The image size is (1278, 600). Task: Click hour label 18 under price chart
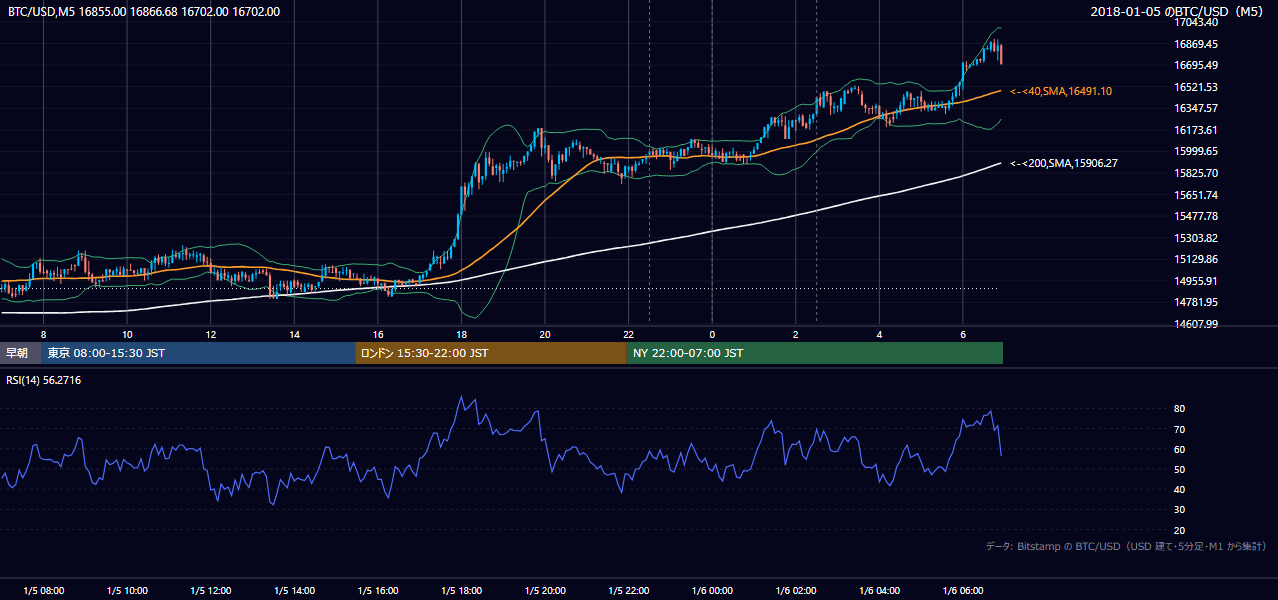(461, 334)
